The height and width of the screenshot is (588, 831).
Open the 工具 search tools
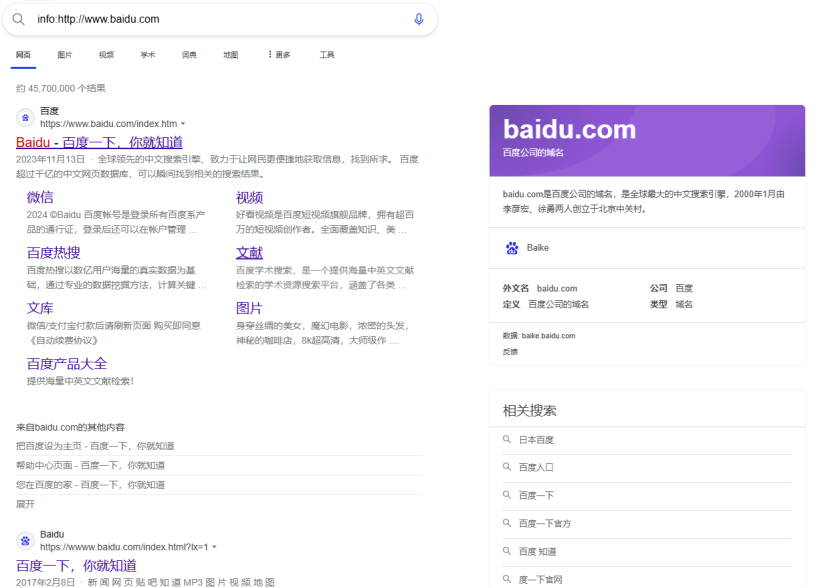point(327,55)
